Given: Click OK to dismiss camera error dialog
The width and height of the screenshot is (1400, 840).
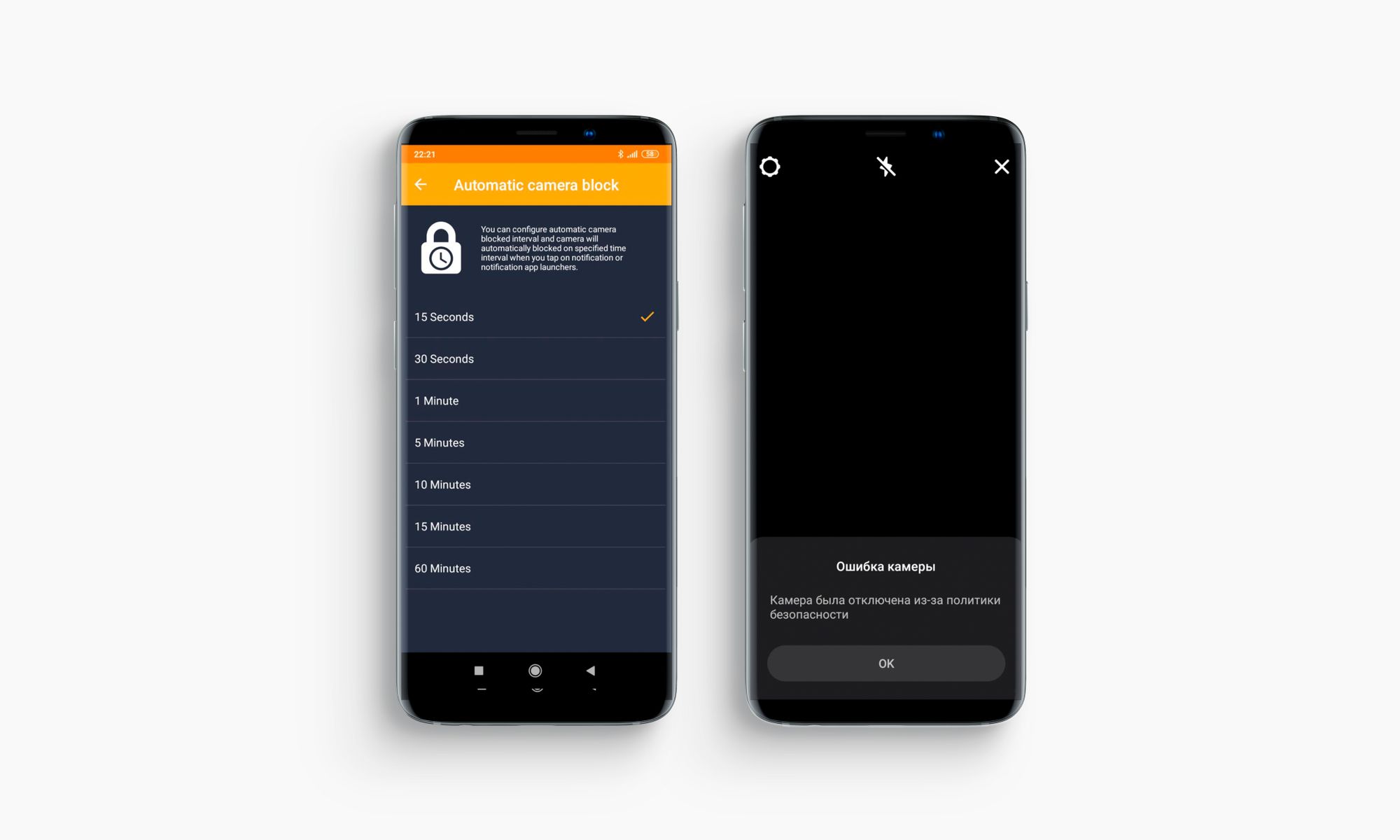Looking at the screenshot, I should (885, 663).
